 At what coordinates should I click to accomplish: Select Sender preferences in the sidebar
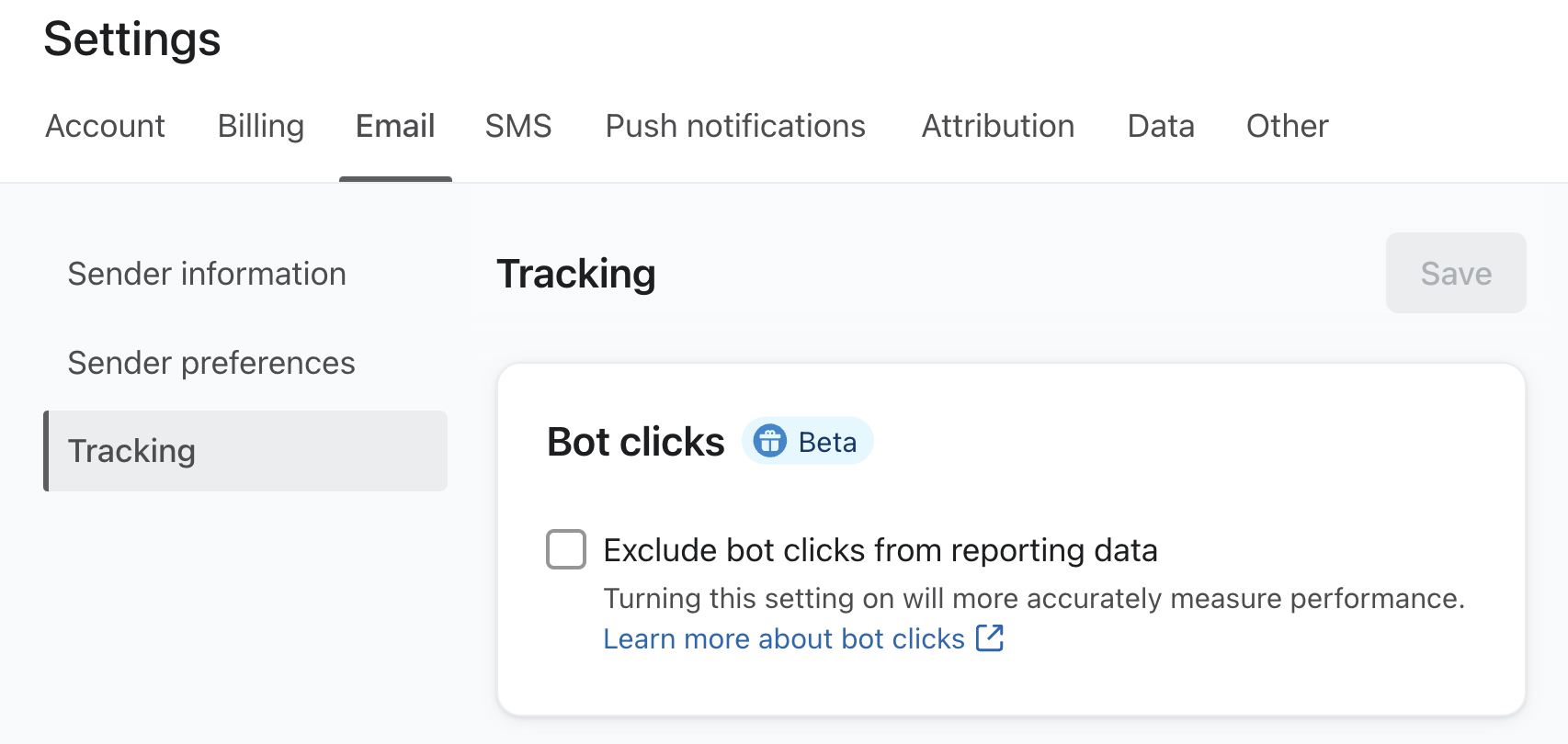click(210, 363)
